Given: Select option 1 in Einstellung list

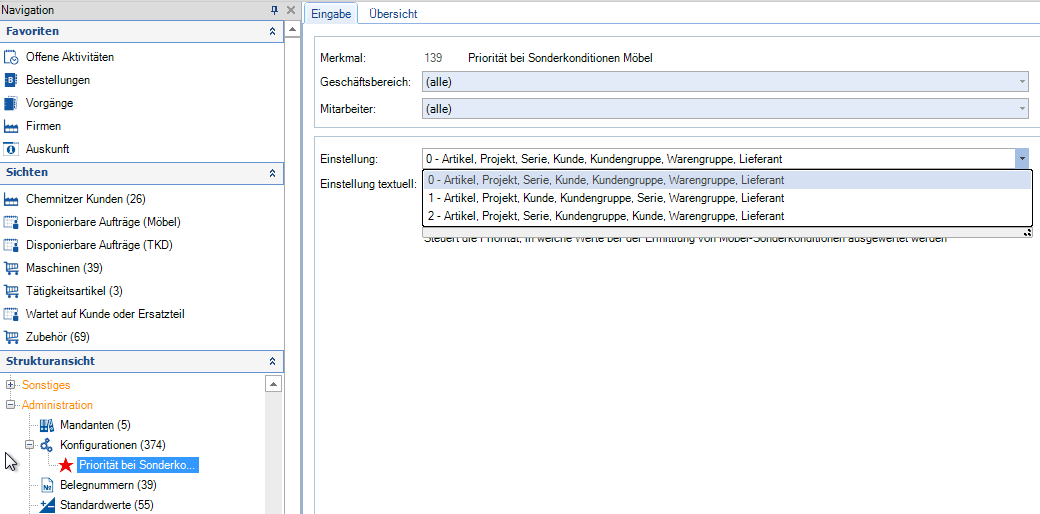Looking at the screenshot, I should [x=605, y=199].
